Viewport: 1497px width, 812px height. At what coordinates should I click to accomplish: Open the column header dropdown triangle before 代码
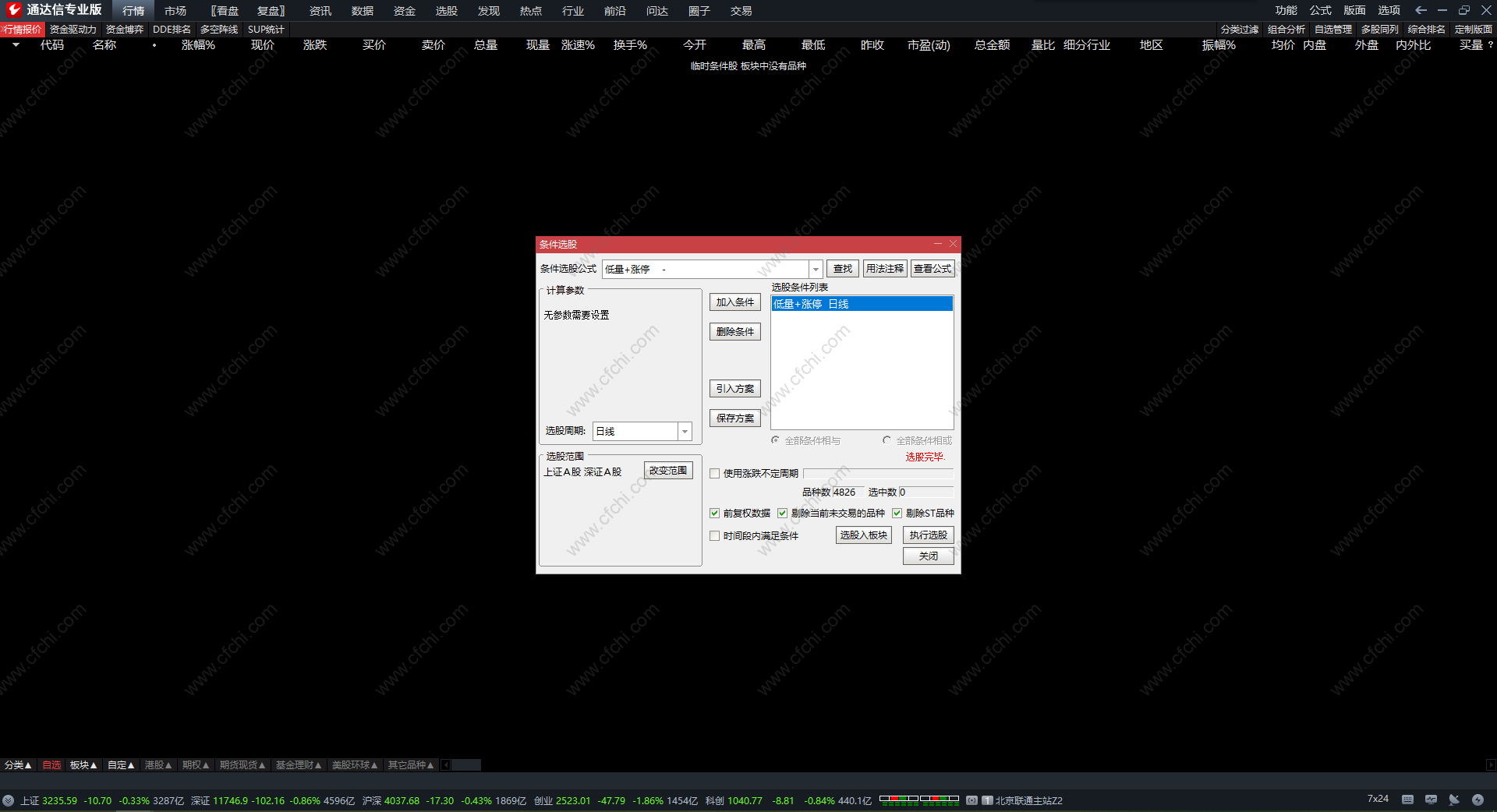[x=16, y=45]
